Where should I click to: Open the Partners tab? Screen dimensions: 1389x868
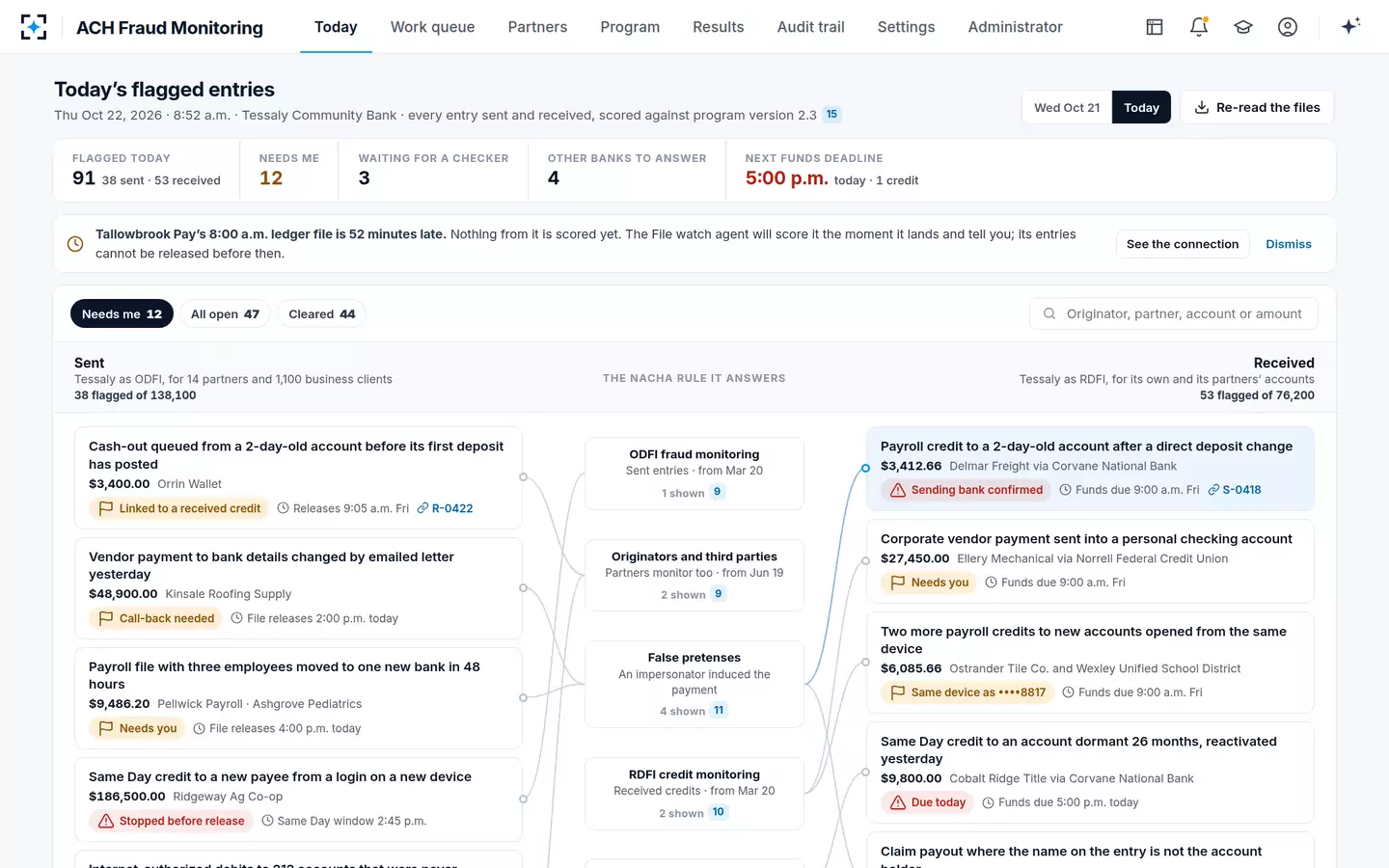click(537, 27)
